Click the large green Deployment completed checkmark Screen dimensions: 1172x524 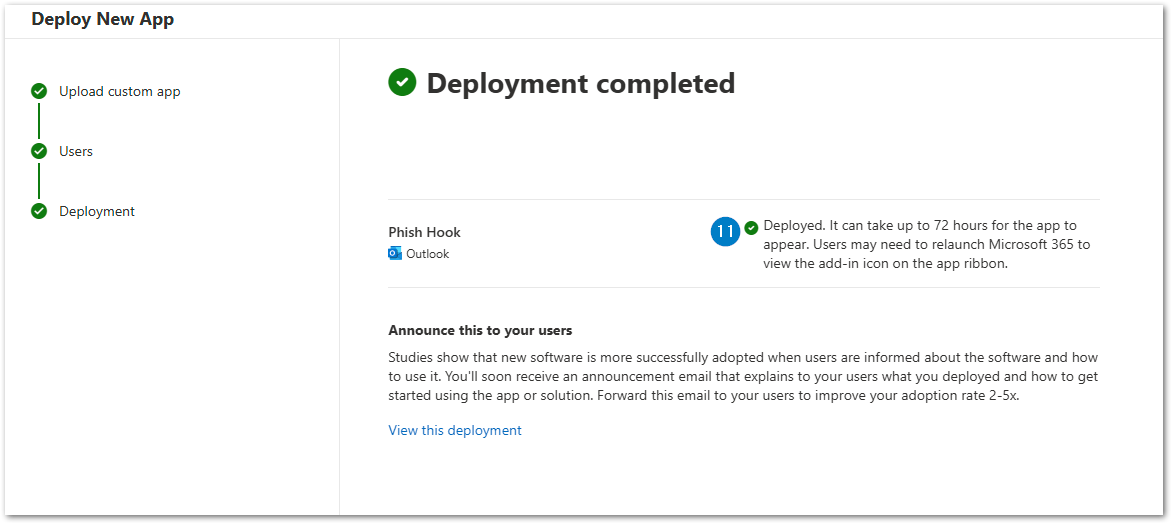pos(402,83)
